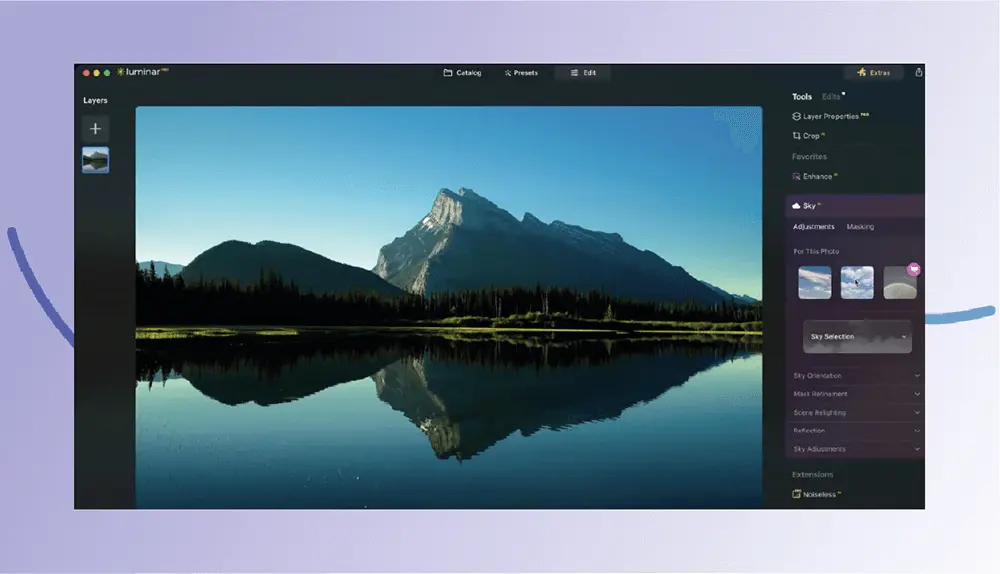Expand the Sky Orientation section

point(856,376)
